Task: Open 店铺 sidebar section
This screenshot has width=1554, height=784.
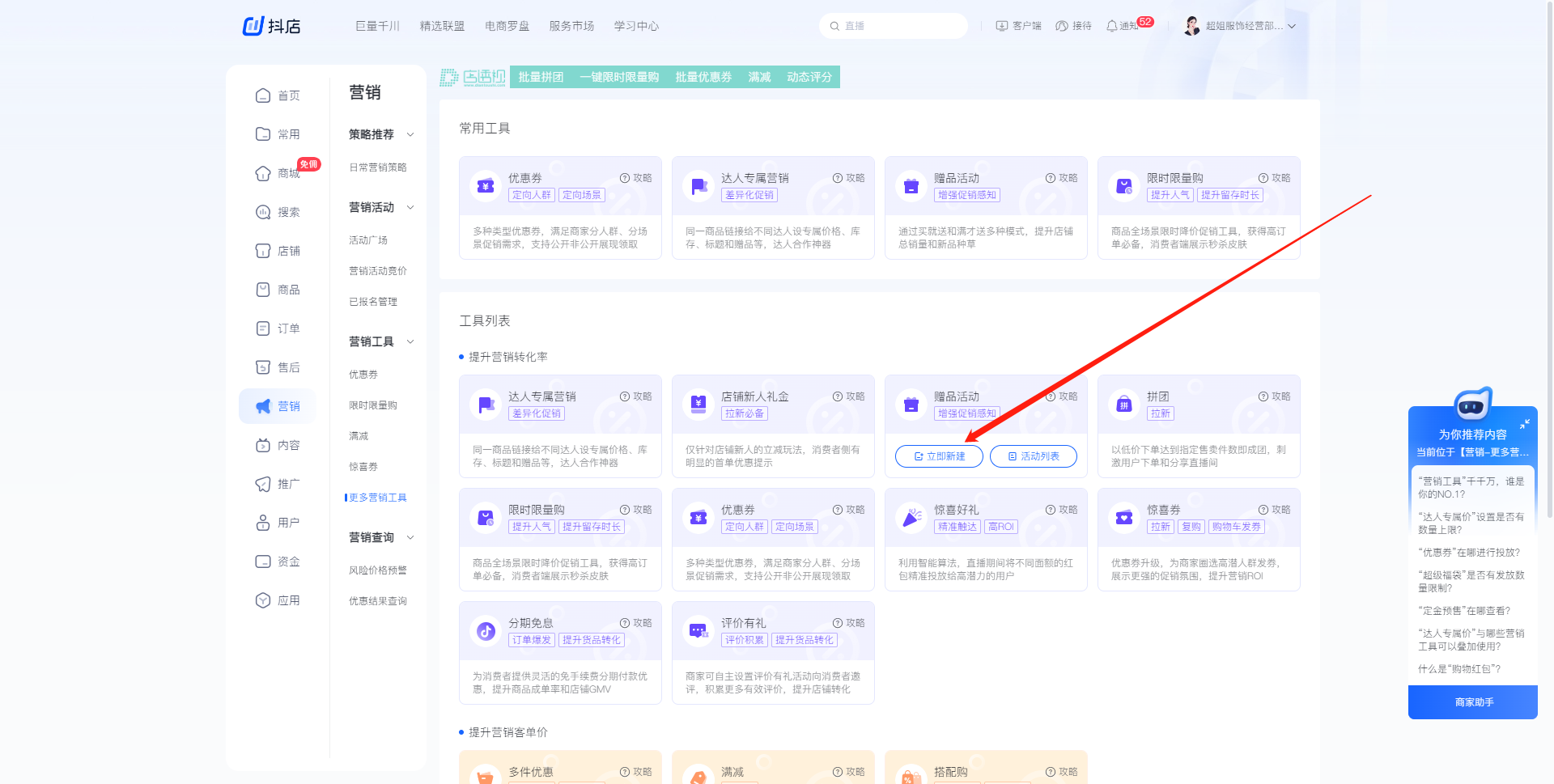Action: 278,251
